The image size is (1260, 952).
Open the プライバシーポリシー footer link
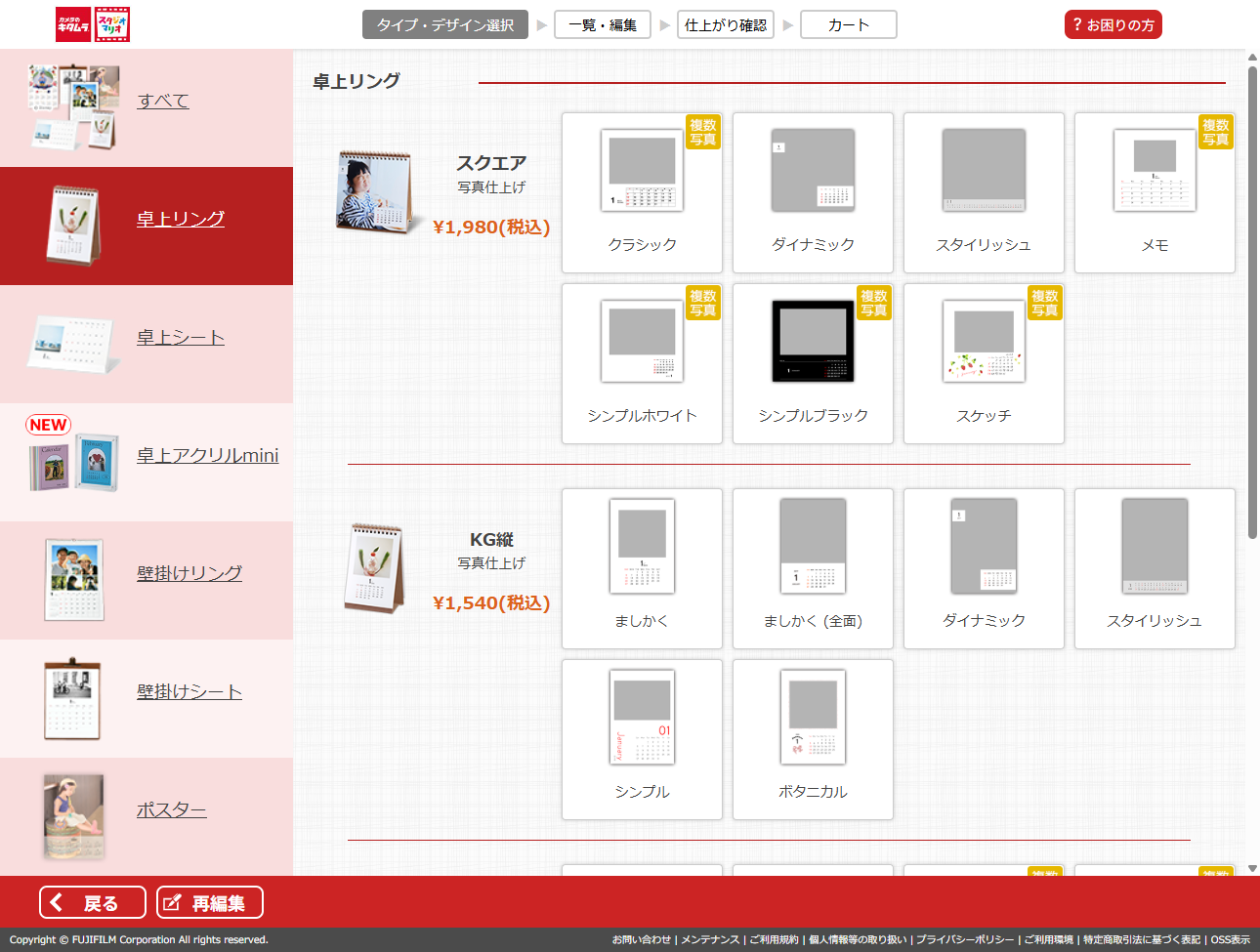coord(965,940)
